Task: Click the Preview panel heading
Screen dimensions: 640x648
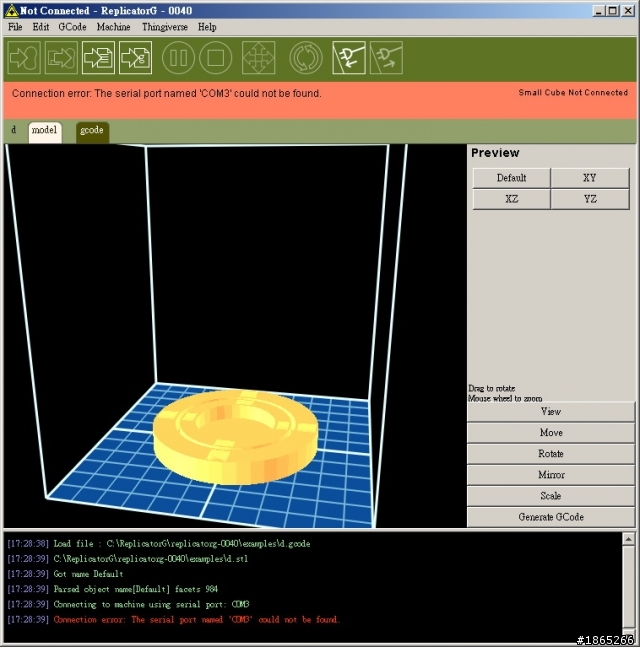Action: click(495, 153)
